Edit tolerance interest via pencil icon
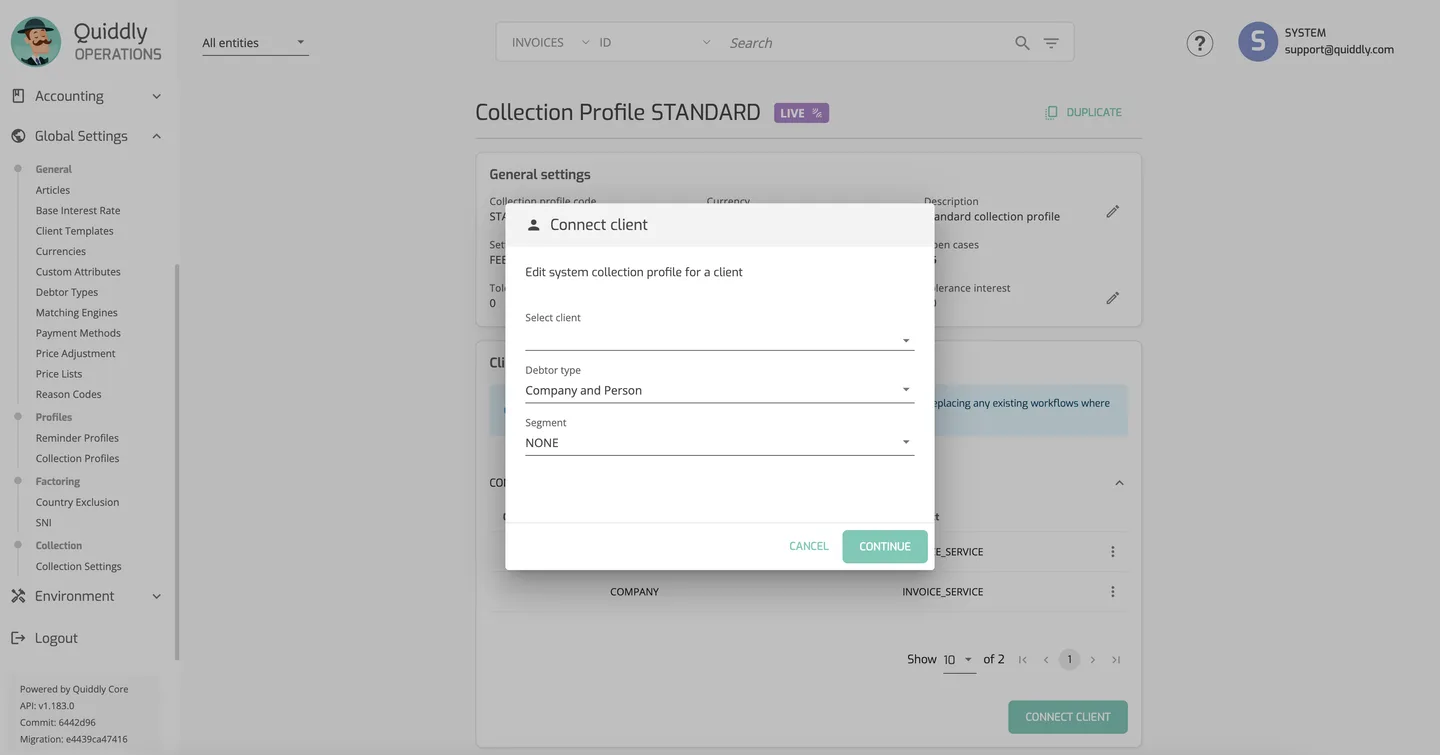This screenshot has width=1440, height=755. 1112,298
